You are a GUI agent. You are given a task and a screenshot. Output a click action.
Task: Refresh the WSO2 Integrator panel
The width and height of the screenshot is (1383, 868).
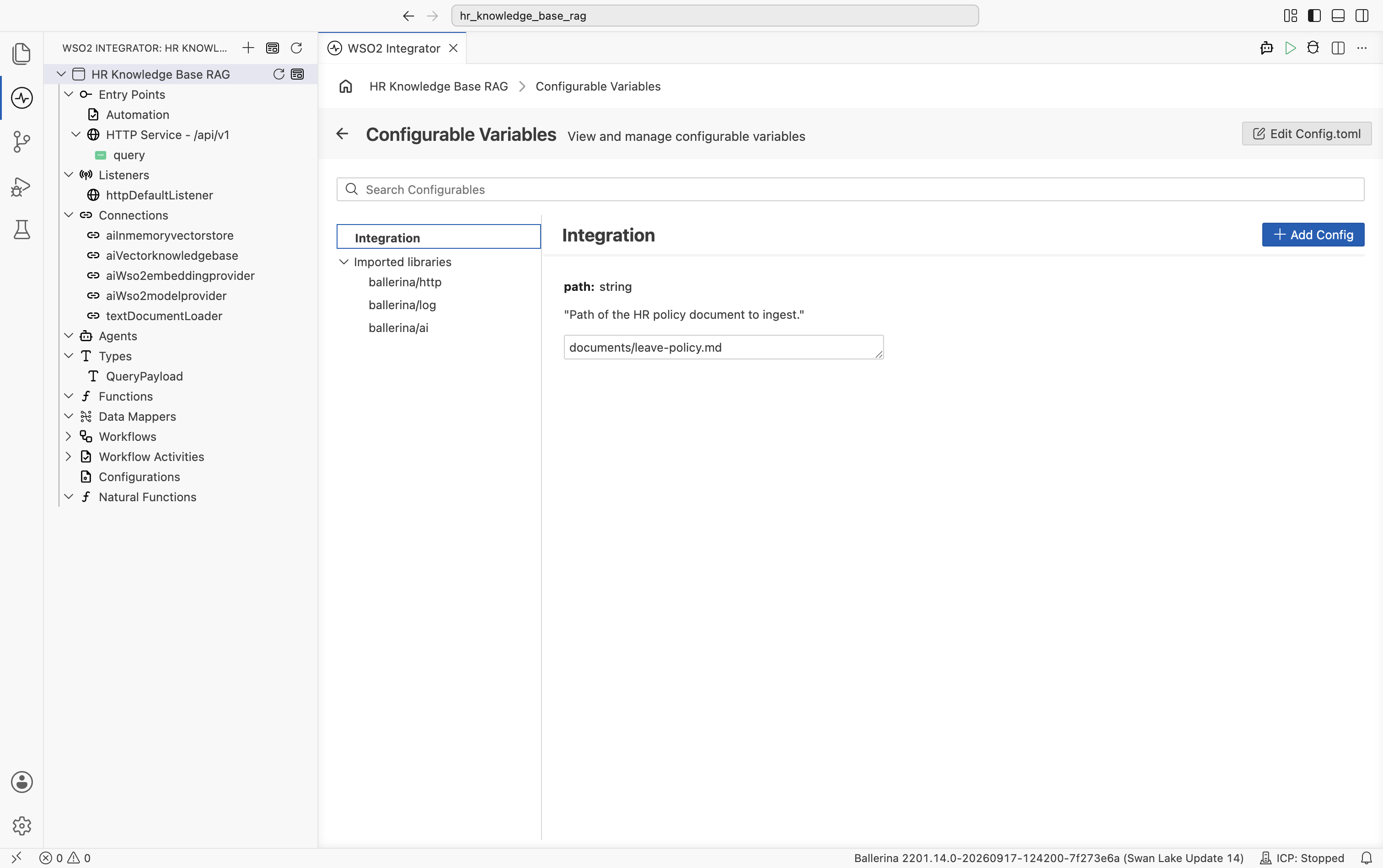pos(296,48)
